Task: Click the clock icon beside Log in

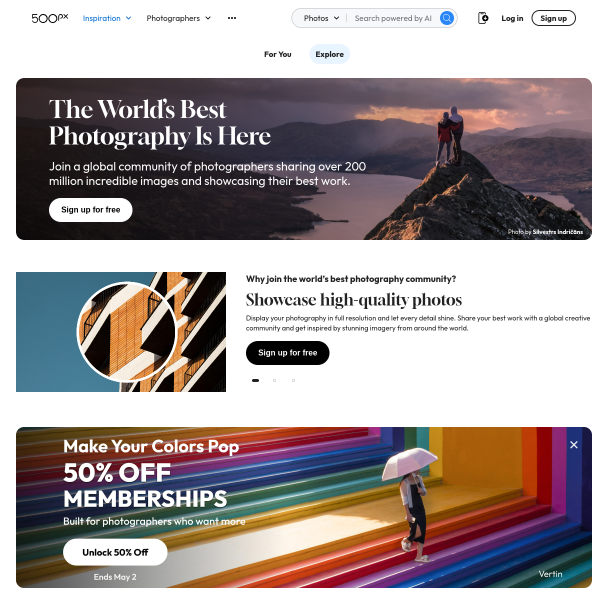Action: pos(483,18)
